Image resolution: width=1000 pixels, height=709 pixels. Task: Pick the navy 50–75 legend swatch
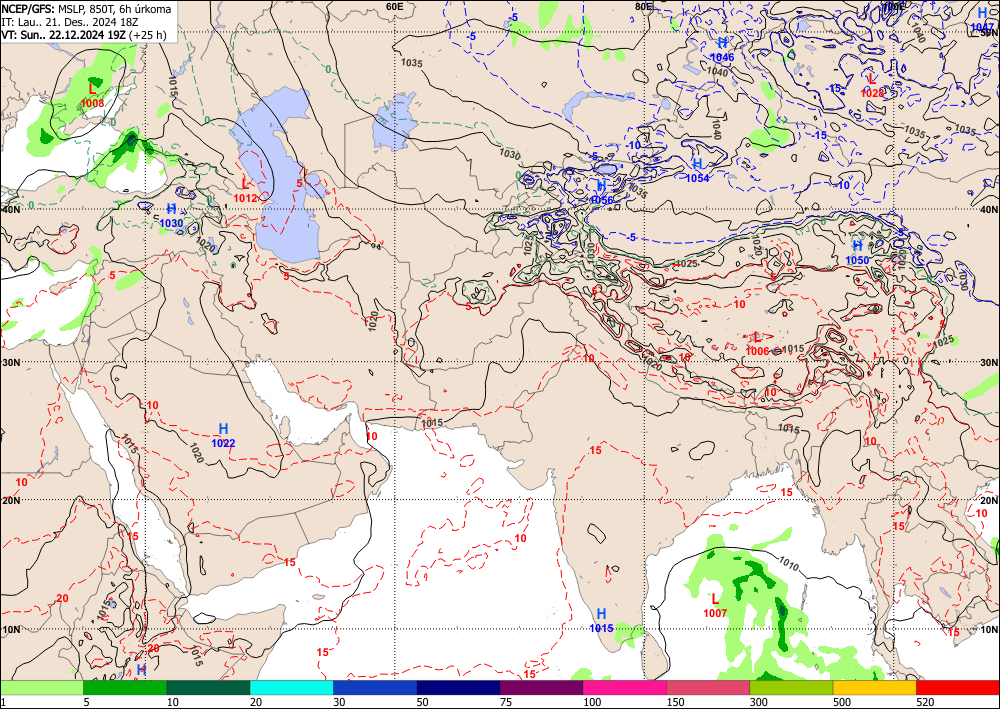(458, 687)
